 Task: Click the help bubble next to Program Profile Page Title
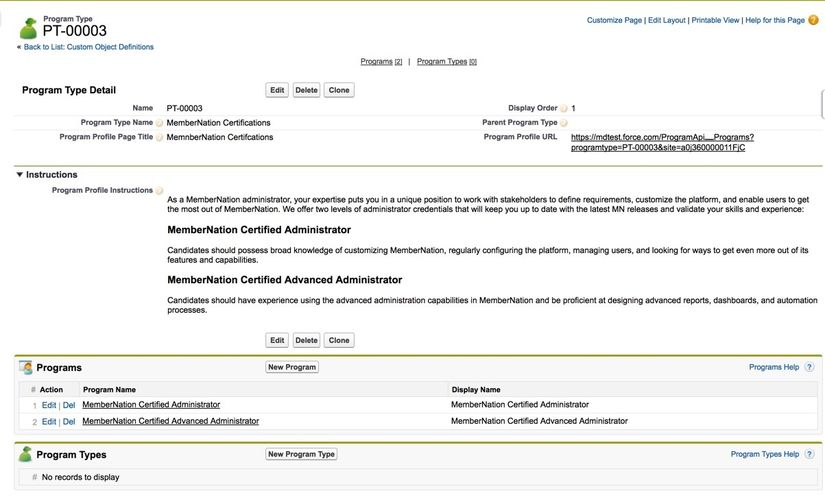click(159, 137)
